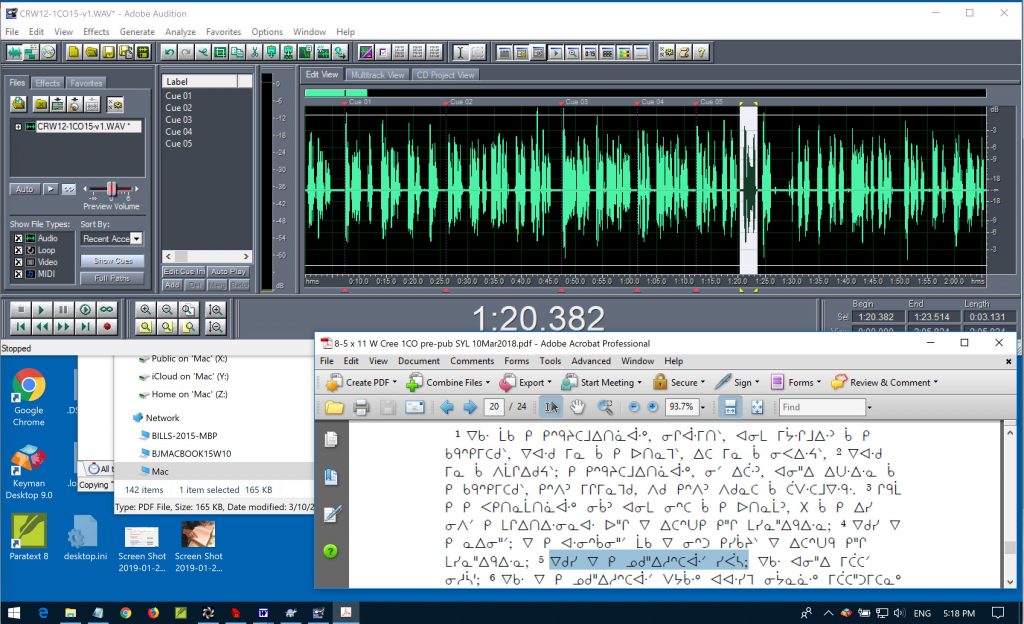
Task: Click Acrobat Zoom In plus circle
Action: tap(652, 407)
